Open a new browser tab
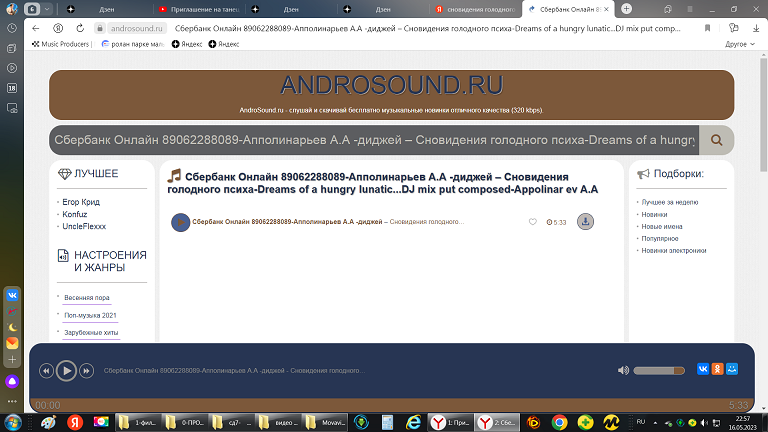This screenshot has width=768, height=432. (x=626, y=9)
